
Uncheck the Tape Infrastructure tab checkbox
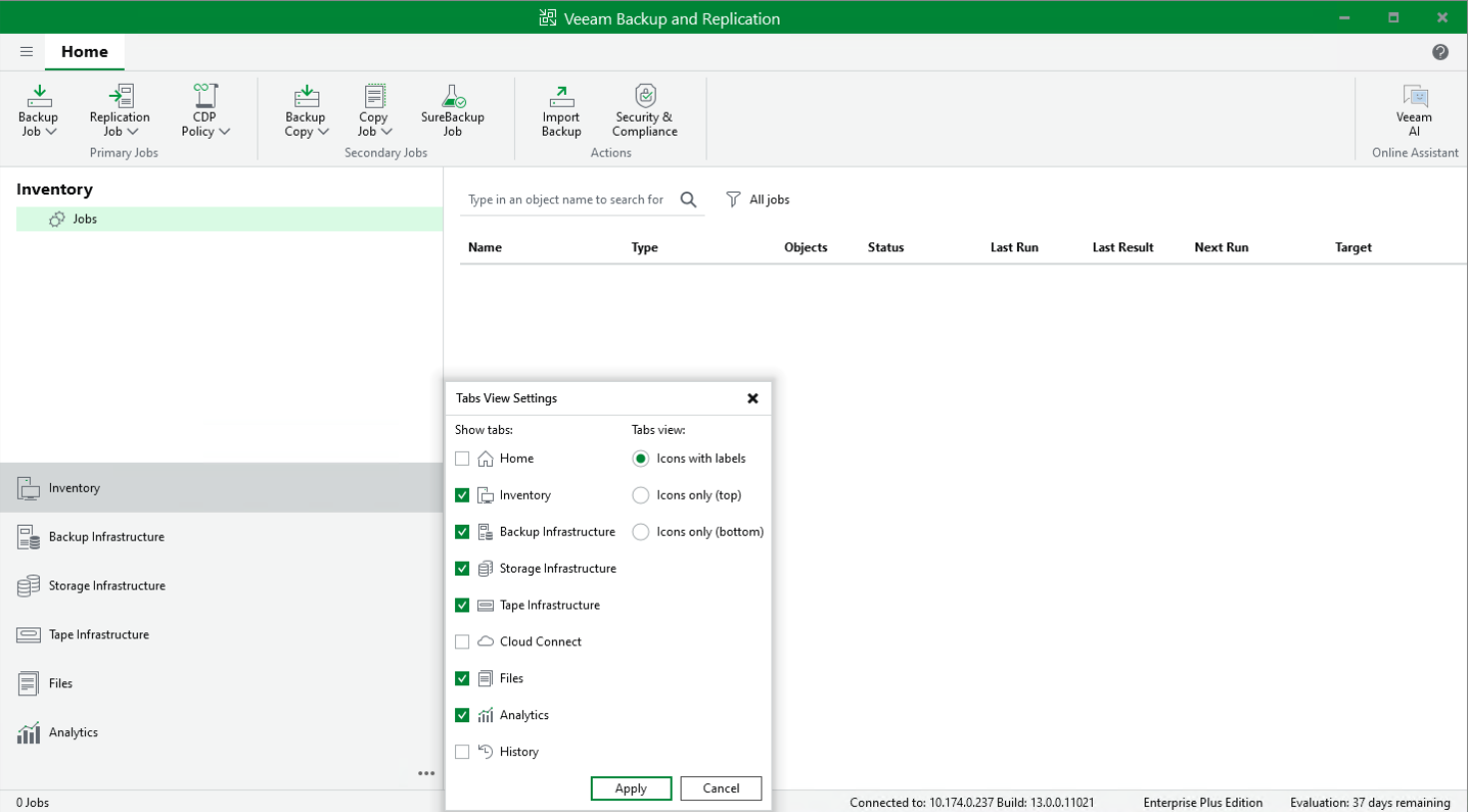[x=462, y=606]
